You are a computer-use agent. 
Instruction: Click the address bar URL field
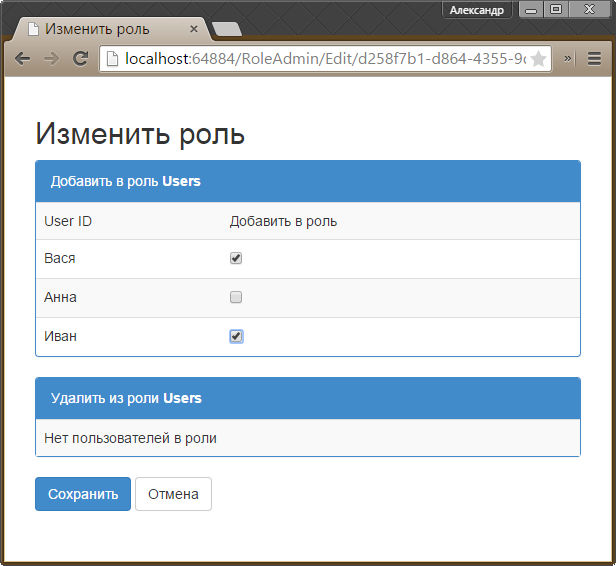325,59
